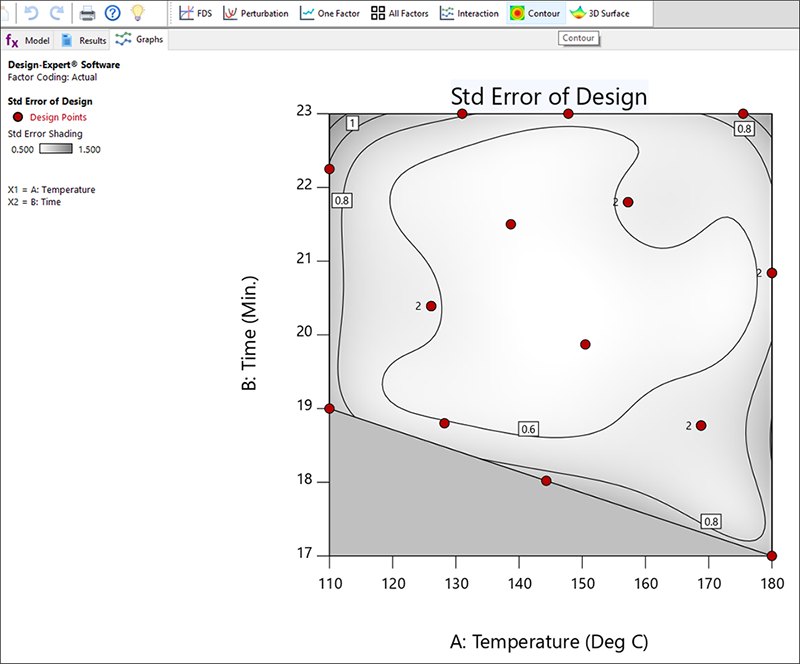Open help with question mark icon
This screenshot has width=800, height=664.
click(x=113, y=13)
